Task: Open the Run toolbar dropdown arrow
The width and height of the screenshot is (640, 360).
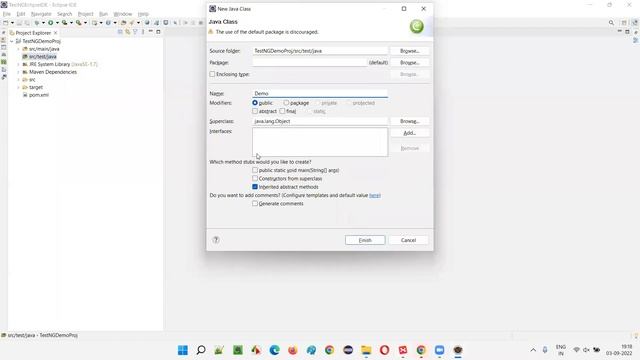Action: click(57, 23)
